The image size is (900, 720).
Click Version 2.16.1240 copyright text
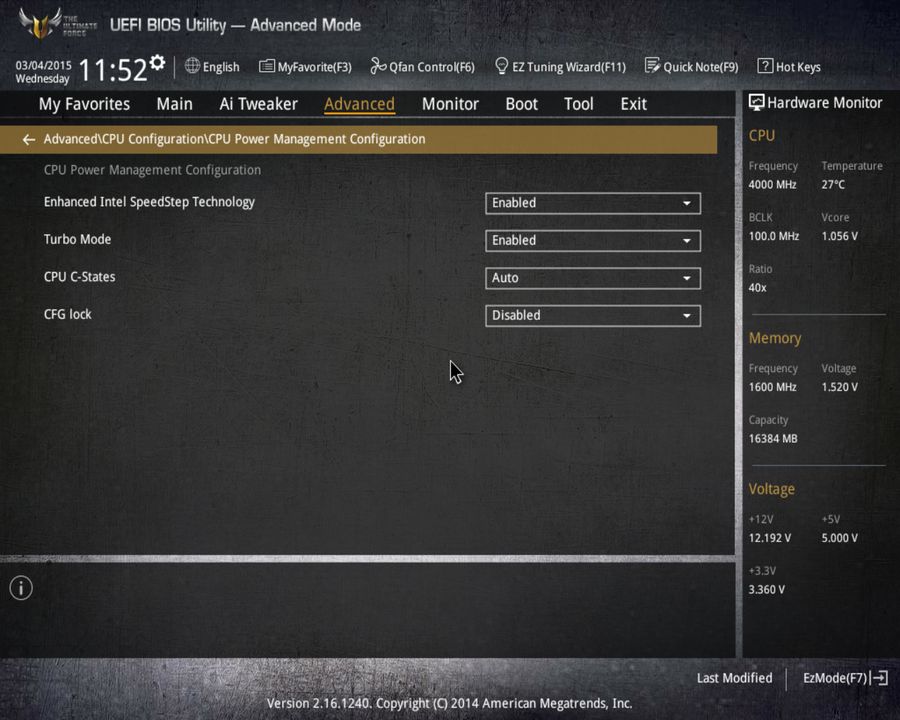[449, 703]
